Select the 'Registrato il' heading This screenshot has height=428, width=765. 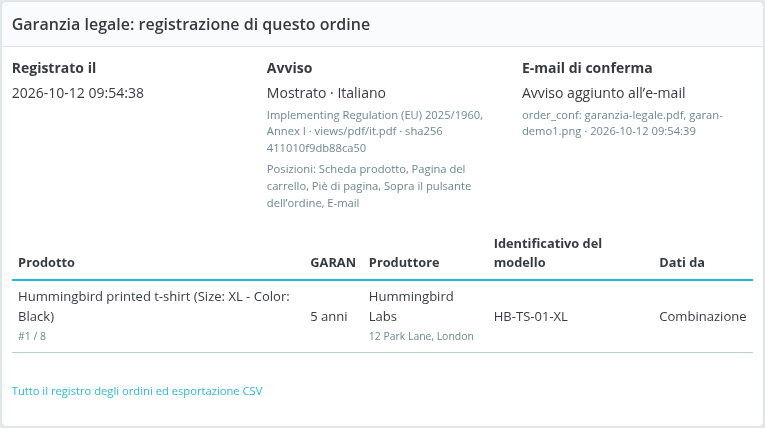[x=54, y=68]
